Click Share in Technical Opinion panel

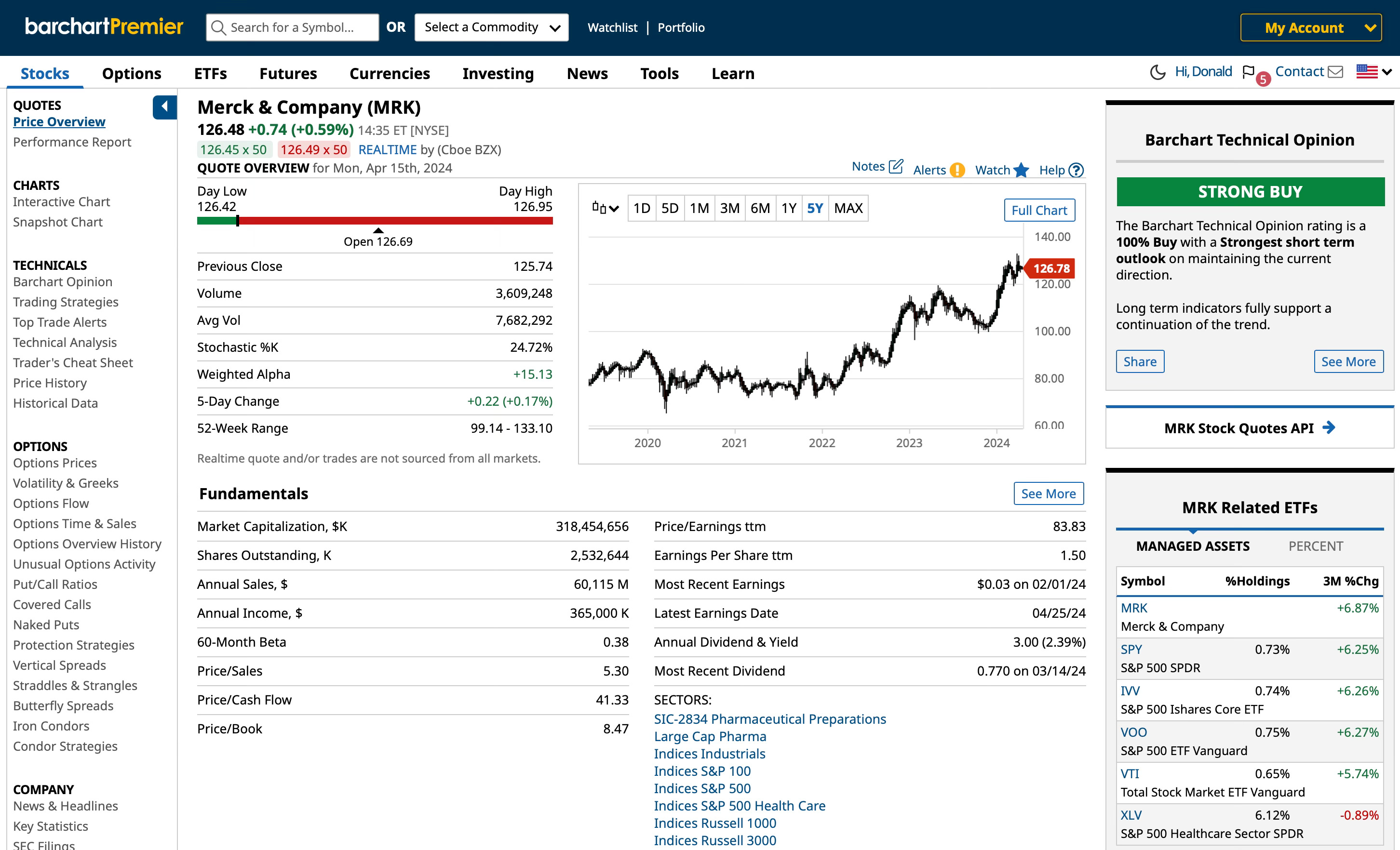click(1140, 361)
